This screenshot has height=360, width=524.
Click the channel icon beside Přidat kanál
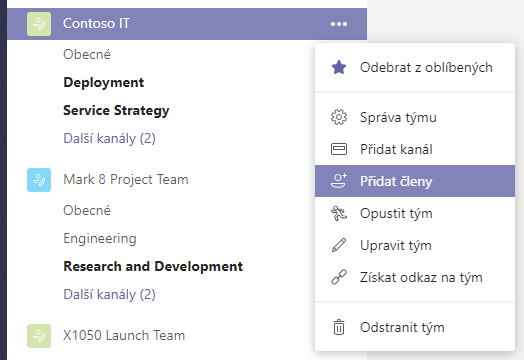[x=339, y=149]
